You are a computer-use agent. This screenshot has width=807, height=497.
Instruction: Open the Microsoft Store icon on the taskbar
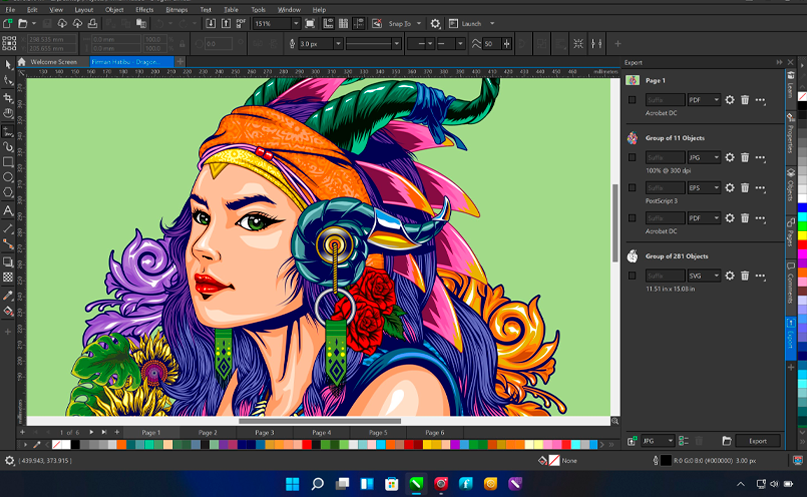[392, 484]
